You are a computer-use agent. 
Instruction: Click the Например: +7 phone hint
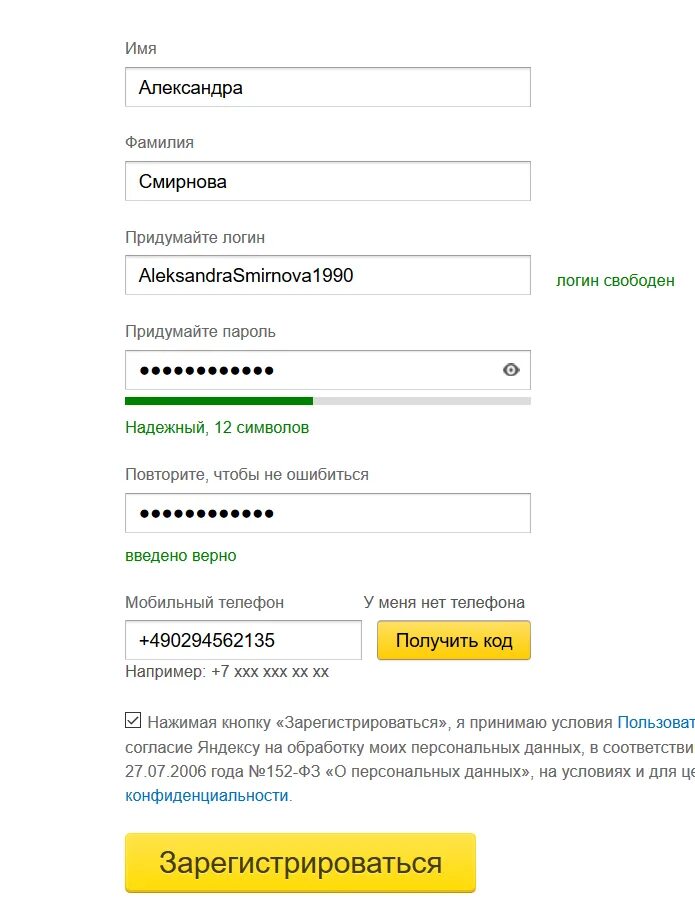pos(227,672)
